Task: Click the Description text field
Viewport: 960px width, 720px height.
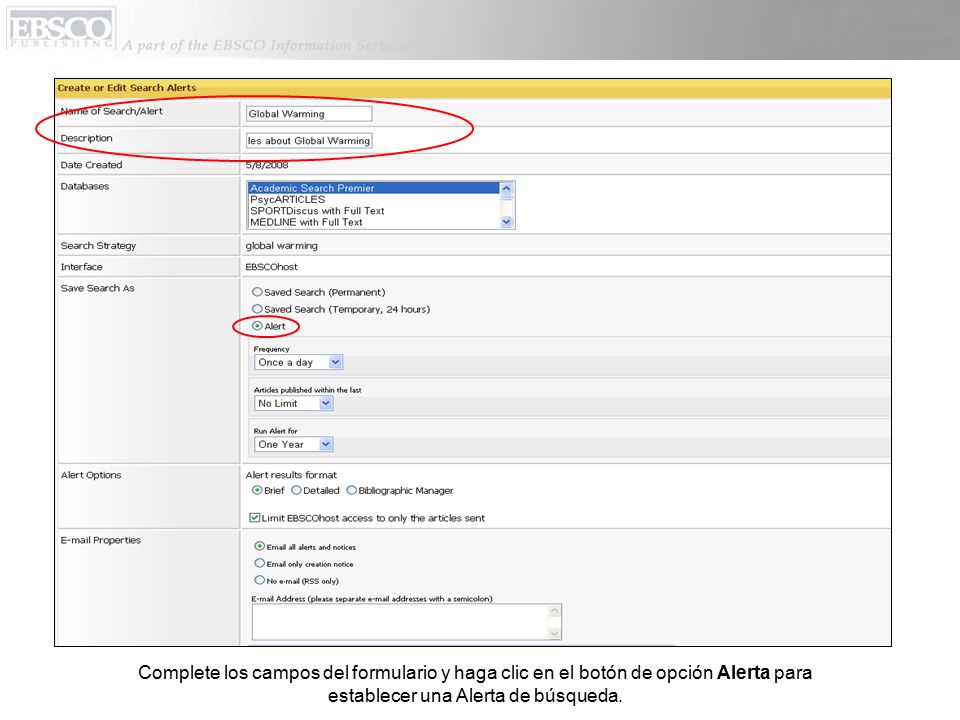Action: point(309,141)
